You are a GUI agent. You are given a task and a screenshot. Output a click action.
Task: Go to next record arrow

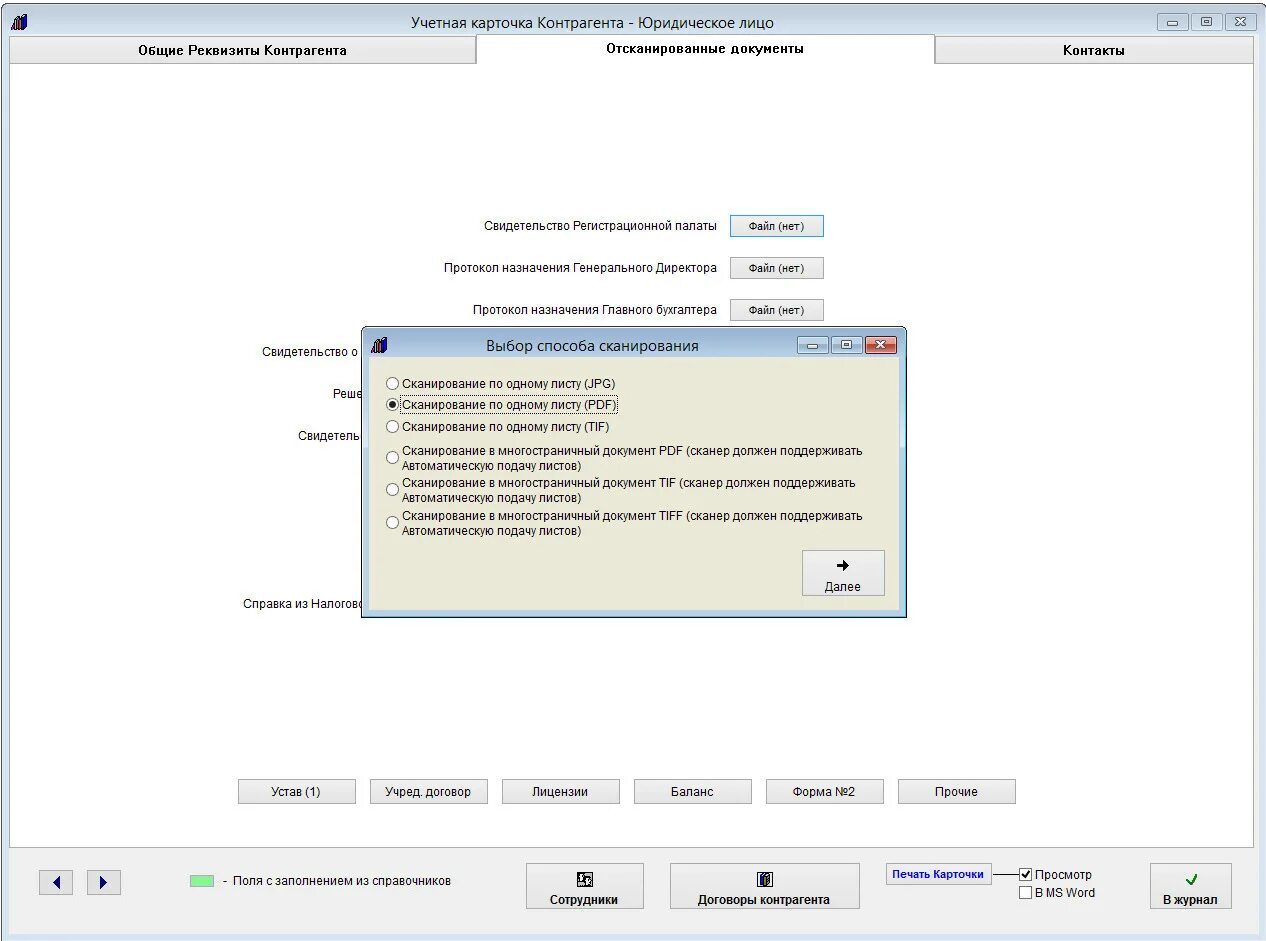click(104, 882)
